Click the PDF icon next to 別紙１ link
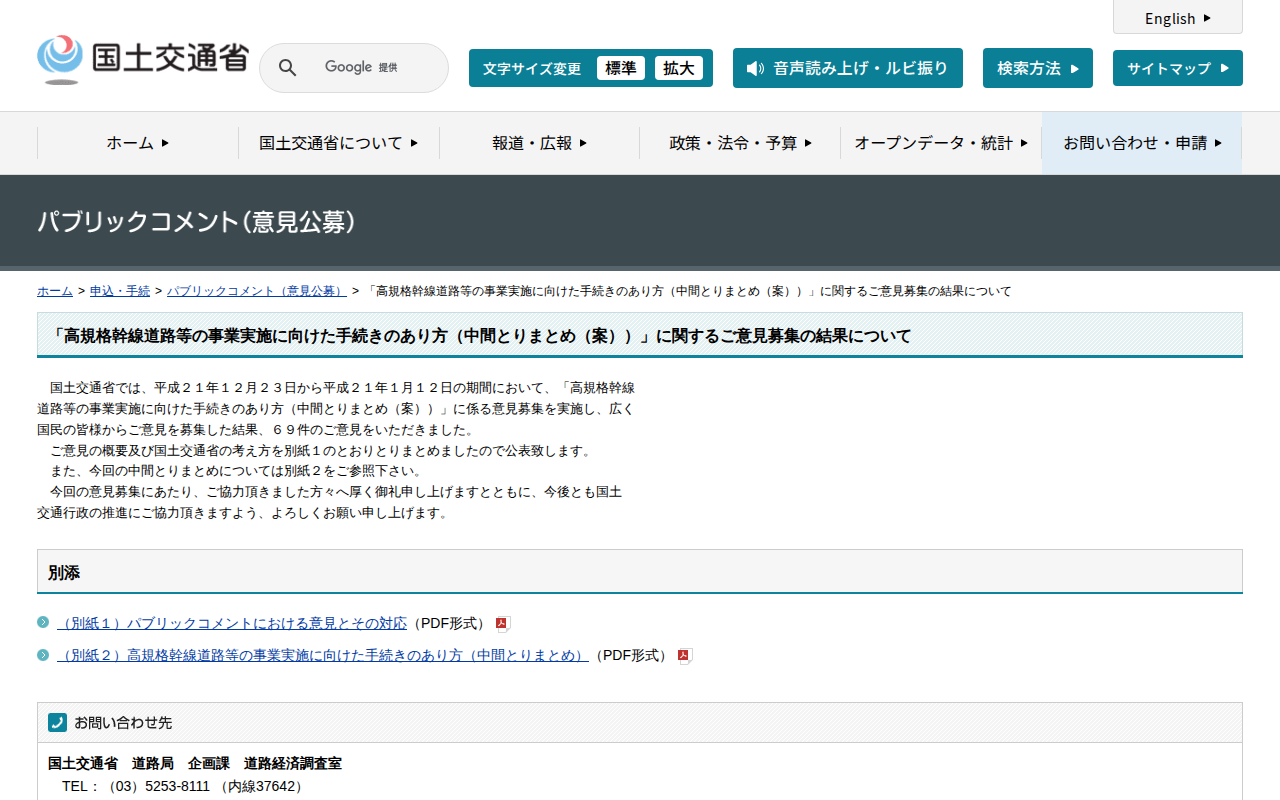This screenshot has height=800, width=1280. click(x=503, y=624)
